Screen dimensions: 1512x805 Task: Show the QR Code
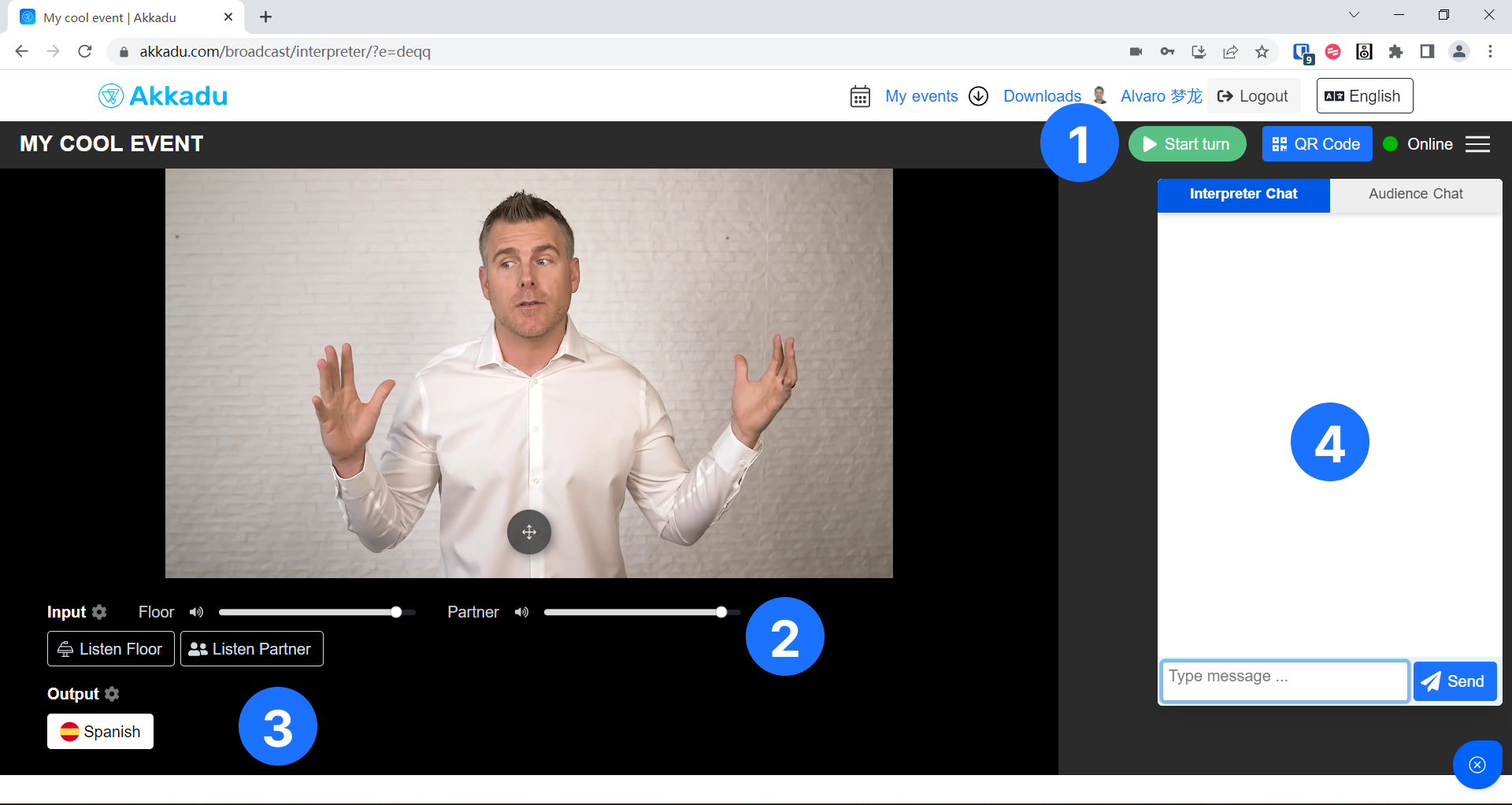tap(1317, 144)
